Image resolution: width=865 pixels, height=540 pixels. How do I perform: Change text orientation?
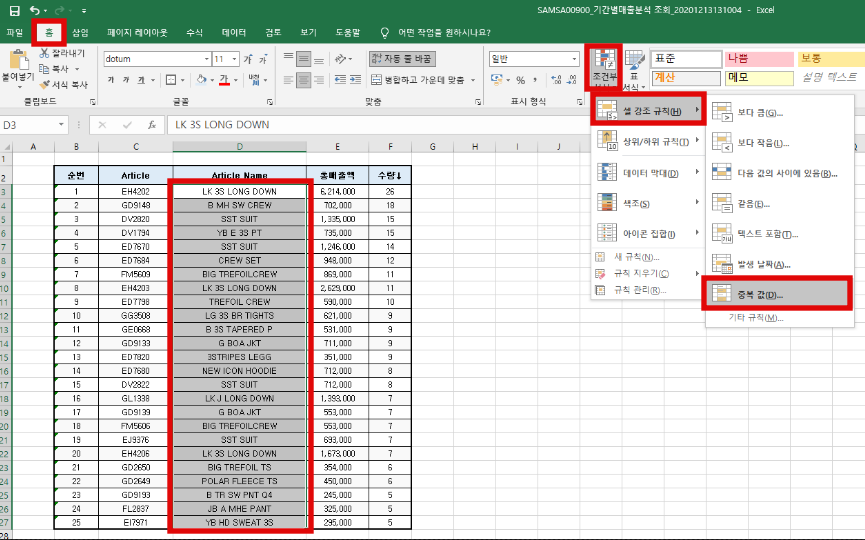click(340, 58)
